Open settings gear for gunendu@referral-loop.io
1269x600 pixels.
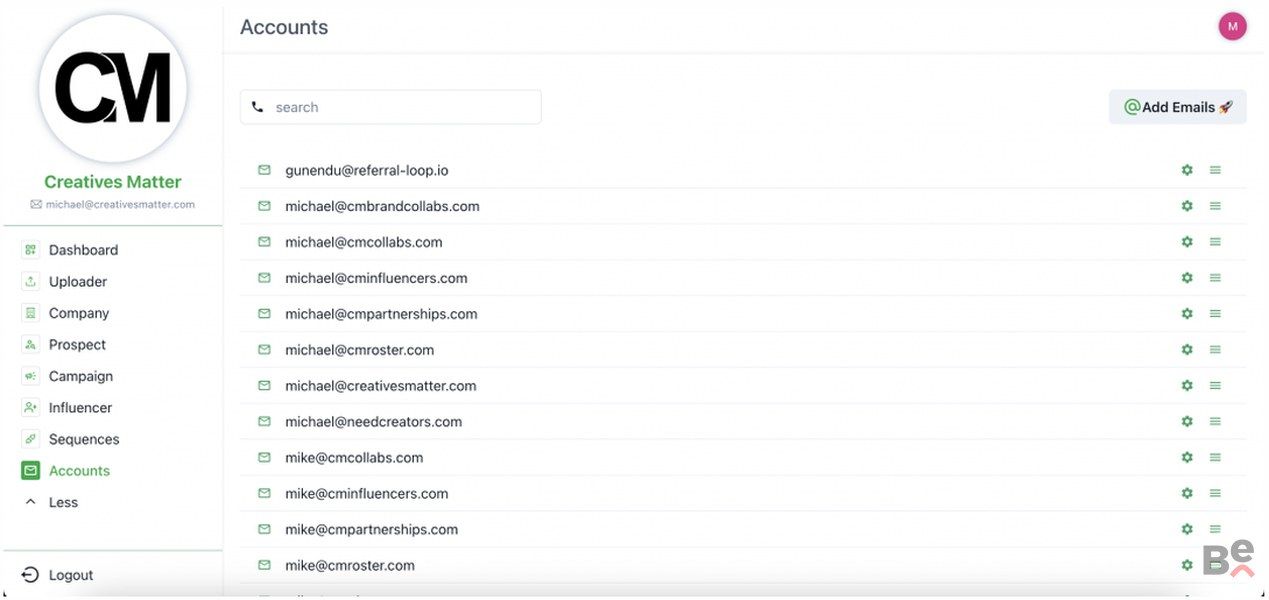click(x=1187, y=170)
